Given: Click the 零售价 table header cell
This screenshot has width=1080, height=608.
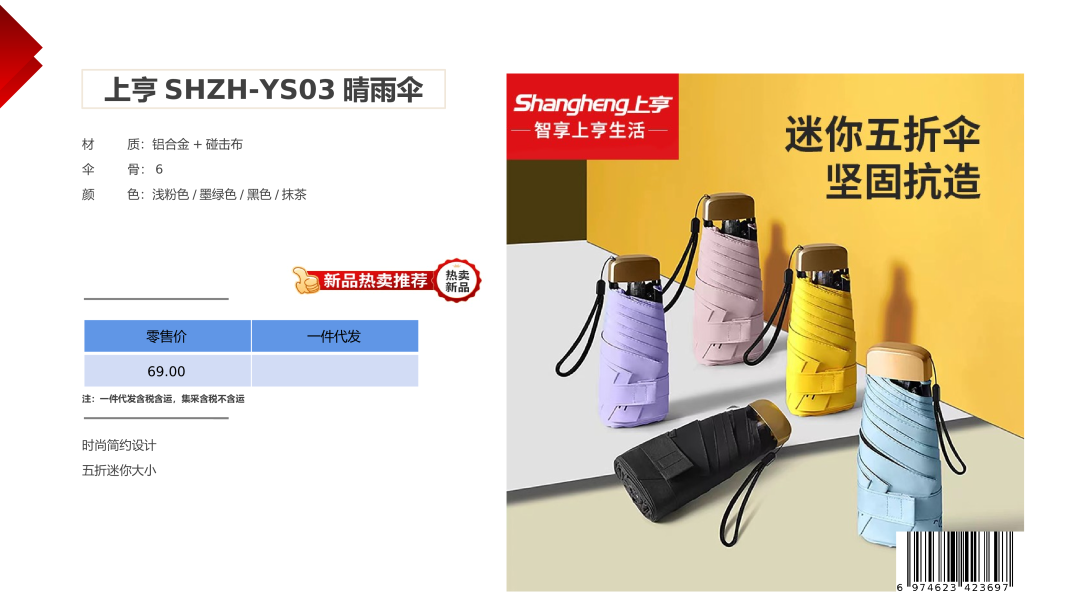Looking at the screenshot, I should point(167,336).
